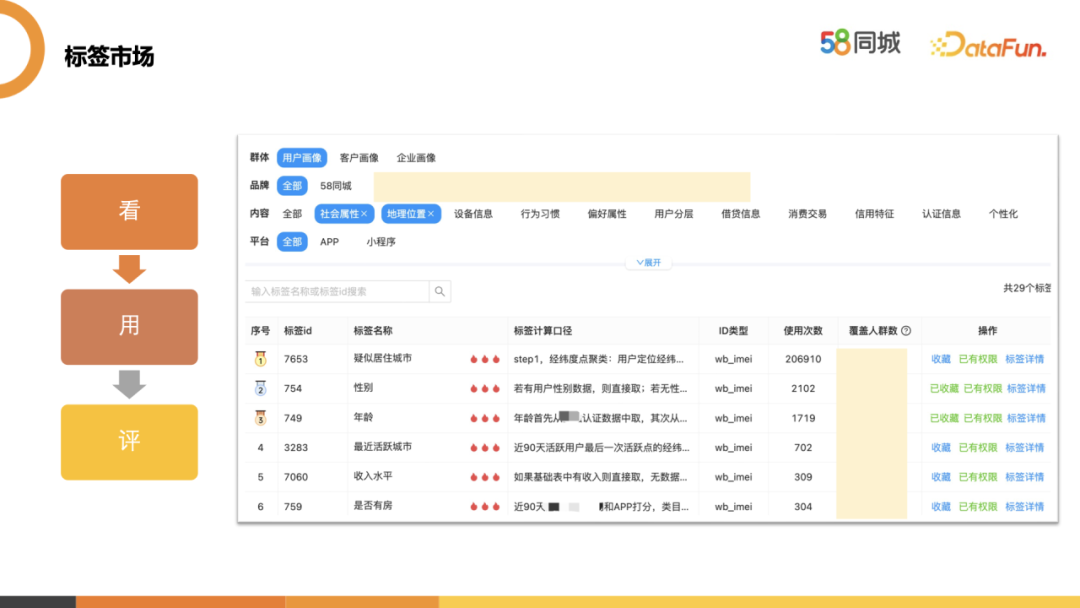Click the DataFun logo
Screen dimensions: 1080x608
988,45
